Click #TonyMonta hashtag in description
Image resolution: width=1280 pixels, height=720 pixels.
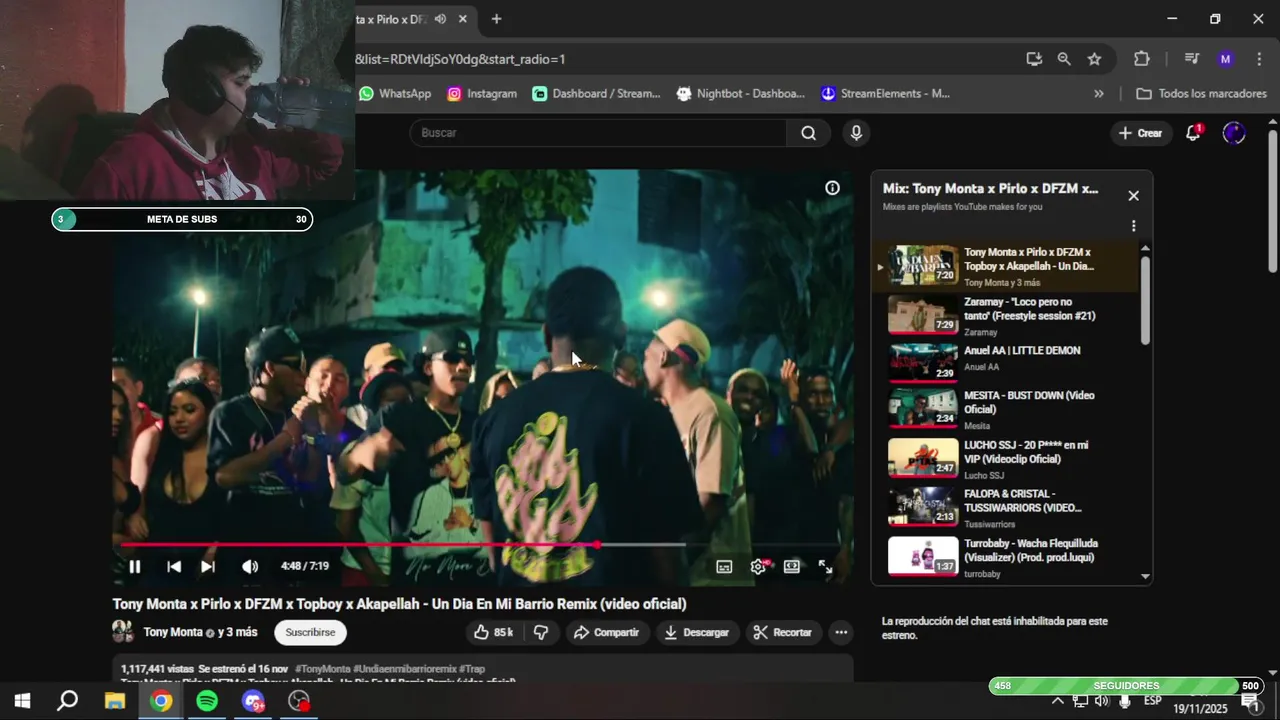point(323,669)
